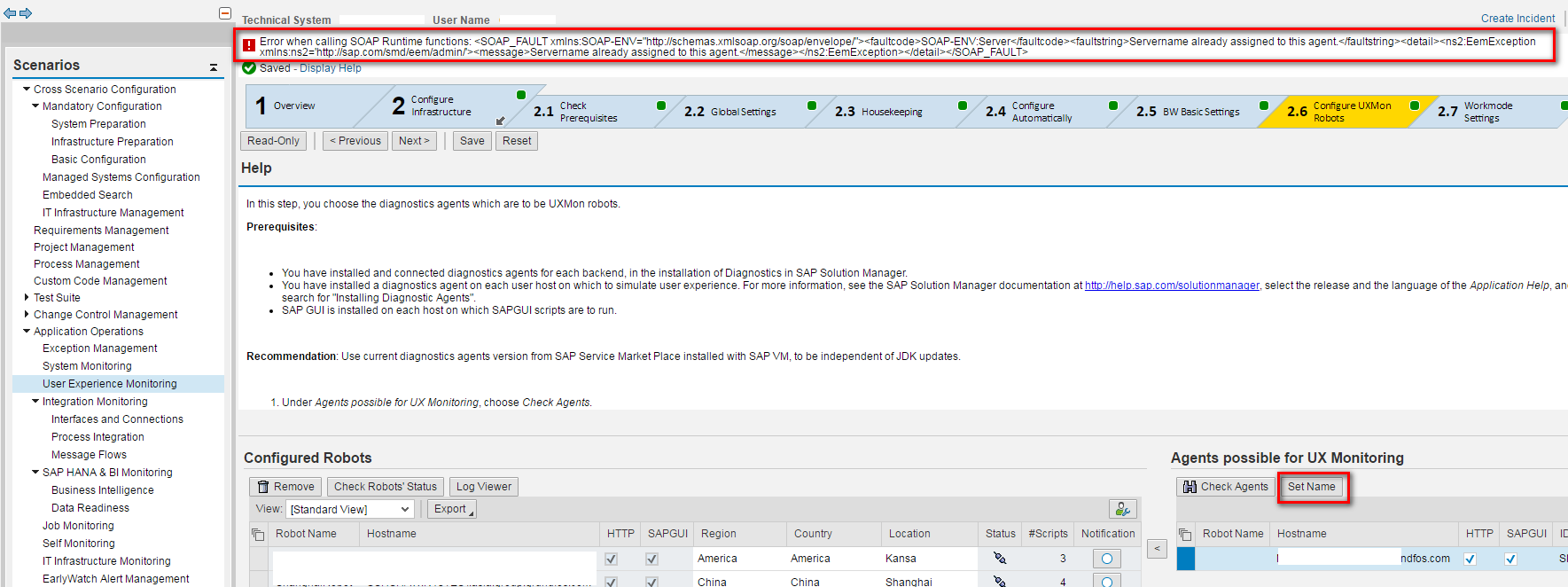Click the red error message icon
Screen dimensions: 1568x587
249,45
